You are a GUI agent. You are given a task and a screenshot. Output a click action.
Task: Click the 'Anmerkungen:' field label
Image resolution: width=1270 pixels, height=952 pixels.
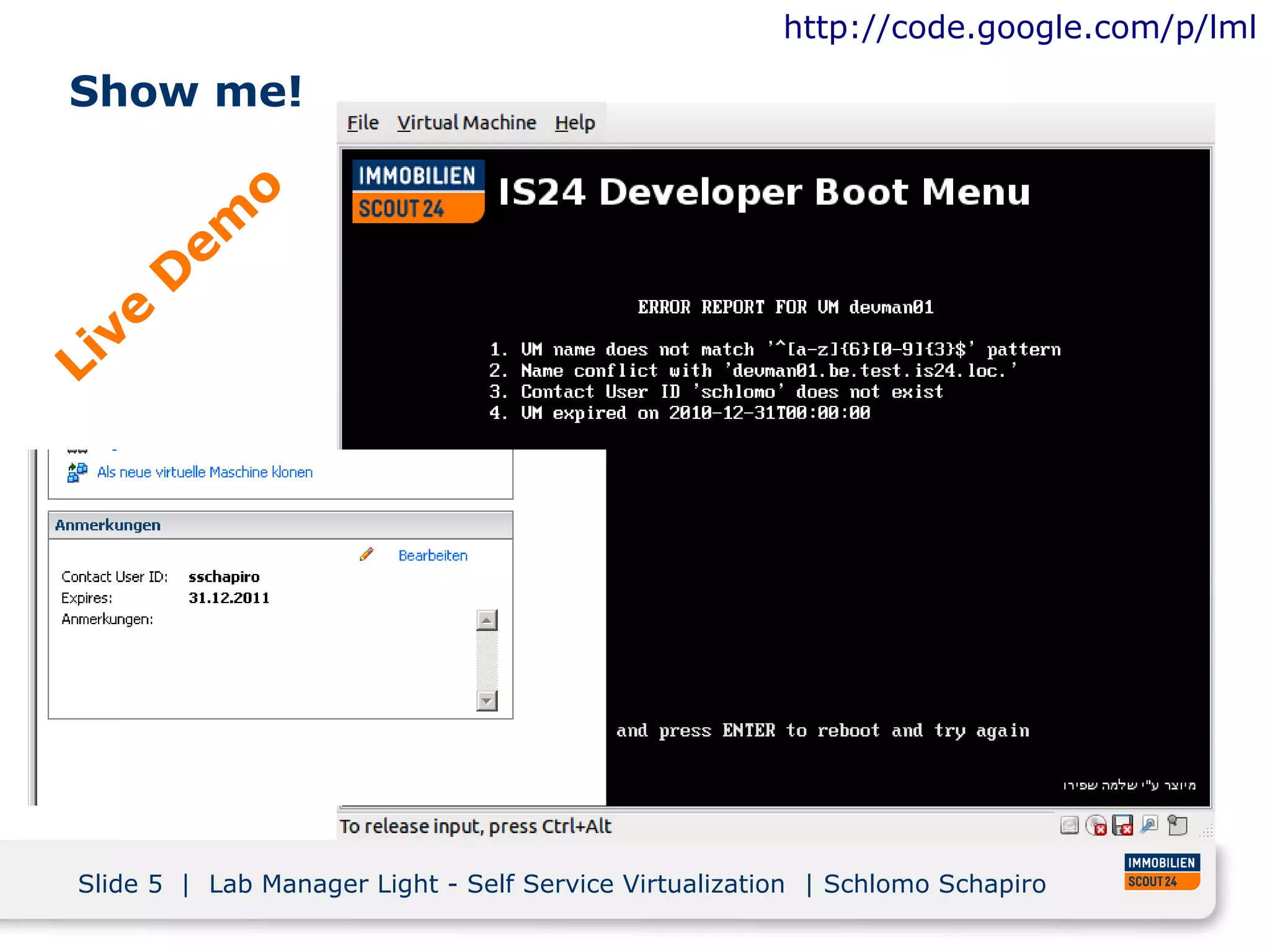(x=107, y=619)
